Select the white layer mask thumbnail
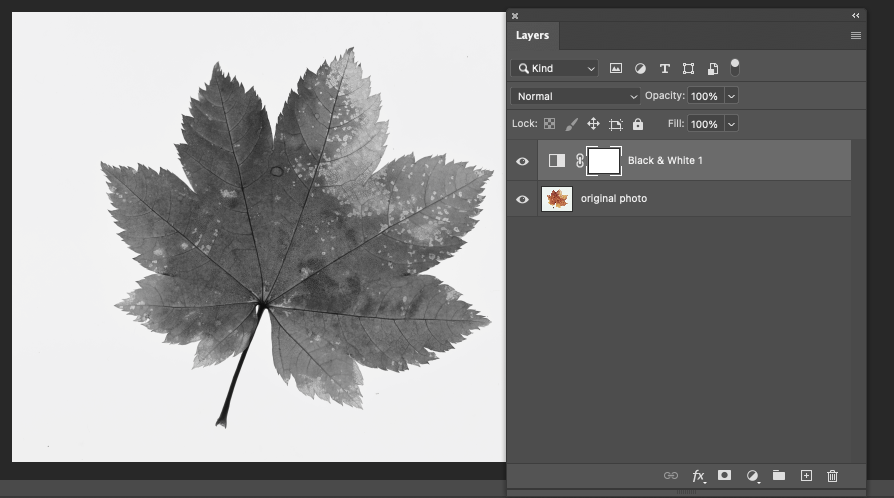The width and height of the screenshot is (894, 498). point(604,160)
